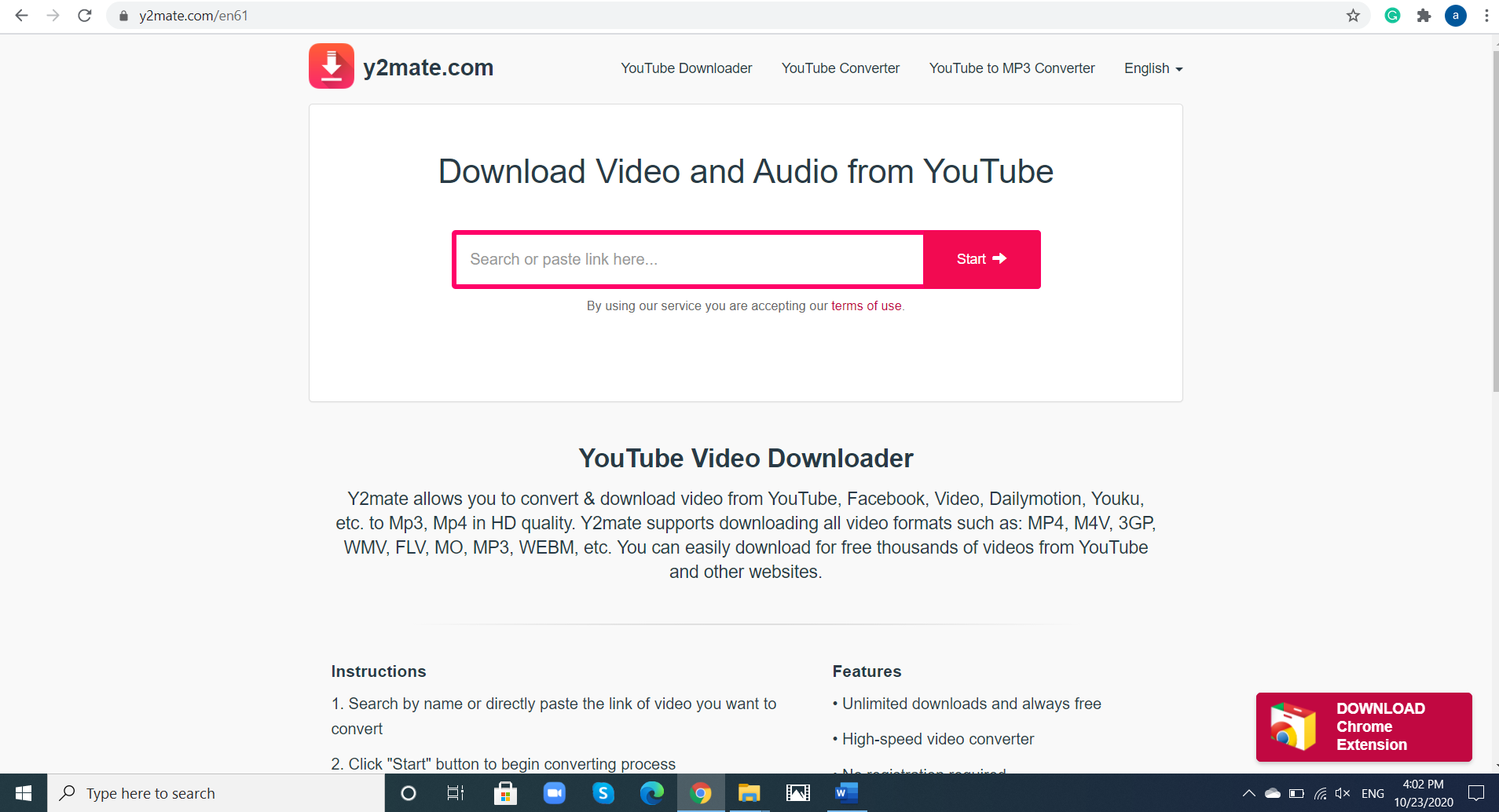Image resolution: width=1499 pixels, height=812 pixels.
Task: Click the muted volume tray icon
Action: 1343,793
